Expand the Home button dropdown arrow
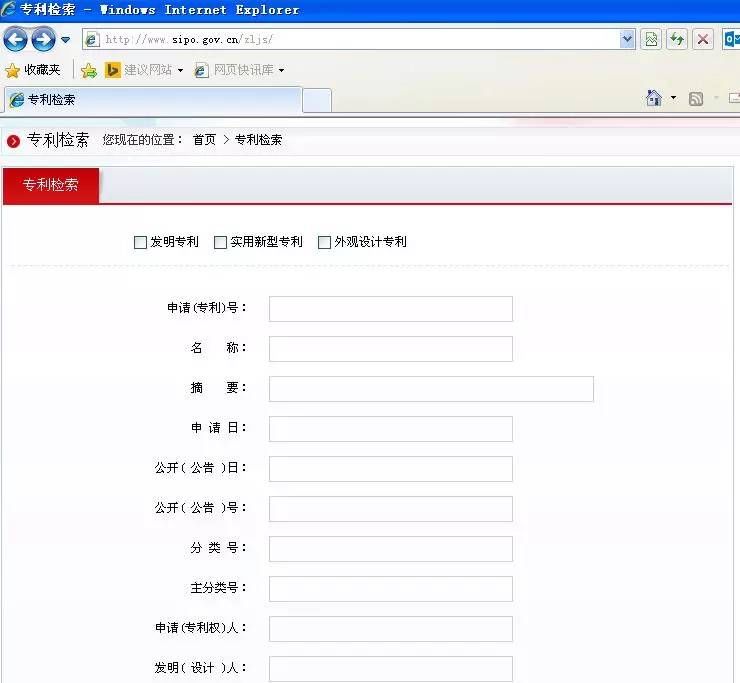Viewport: 740px width, 683px height. [x=673, y=98]
